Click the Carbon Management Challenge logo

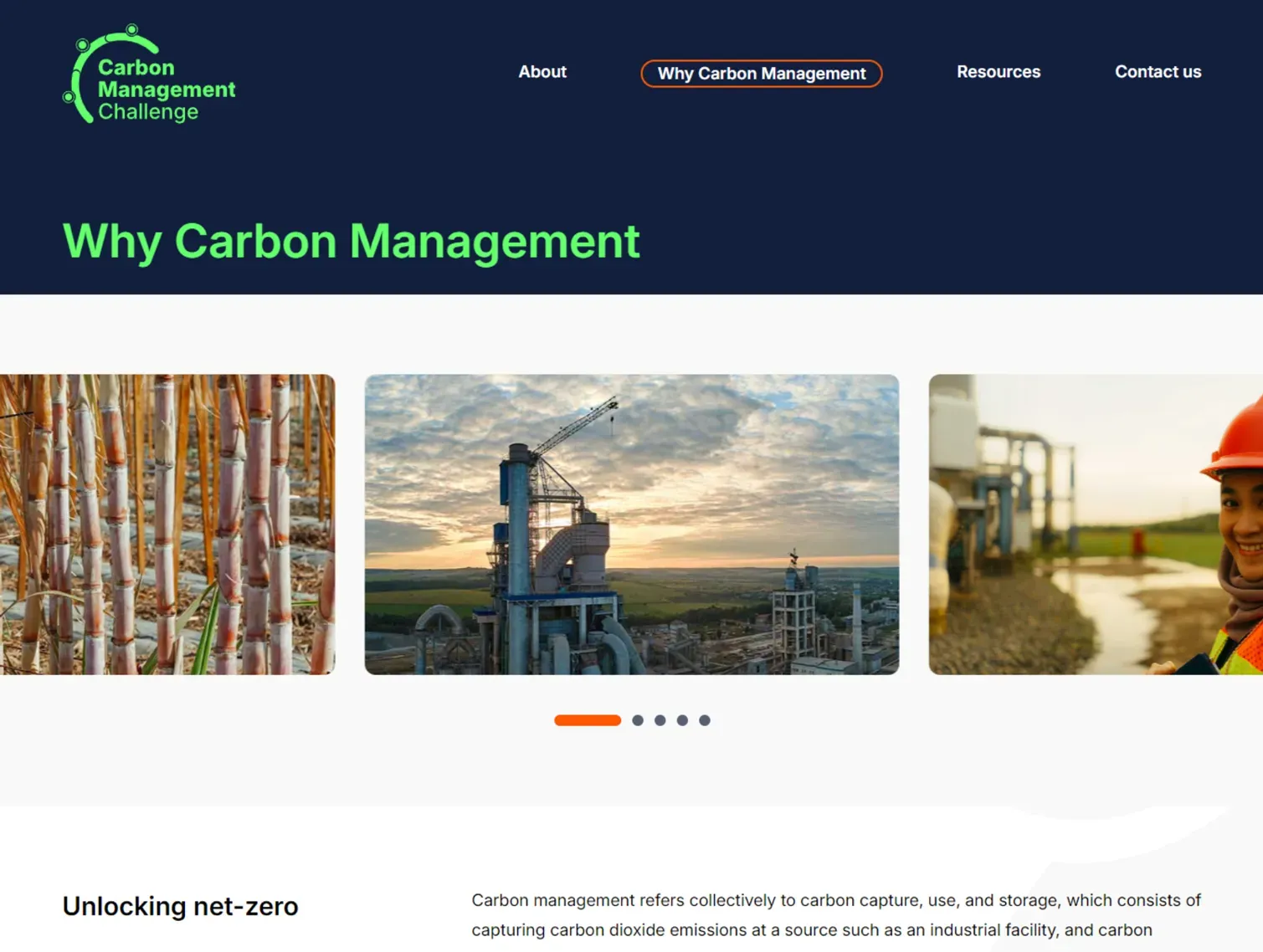pos(151,75)
